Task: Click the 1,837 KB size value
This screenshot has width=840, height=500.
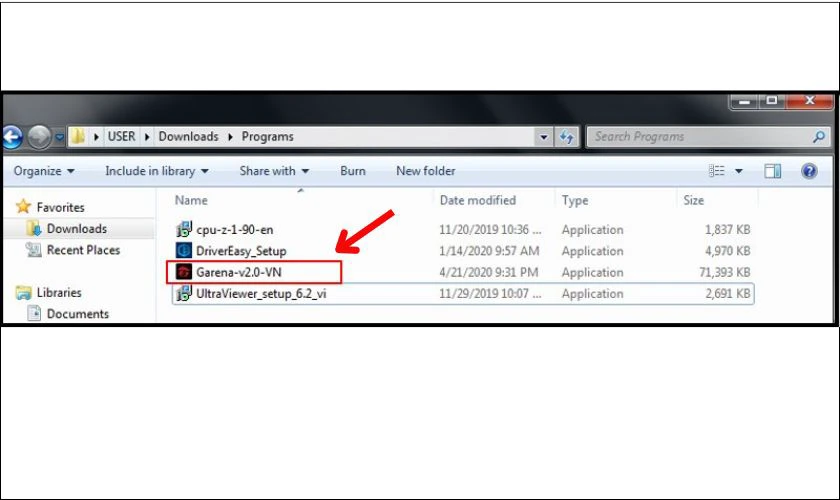Action: [x=727, y=229]
